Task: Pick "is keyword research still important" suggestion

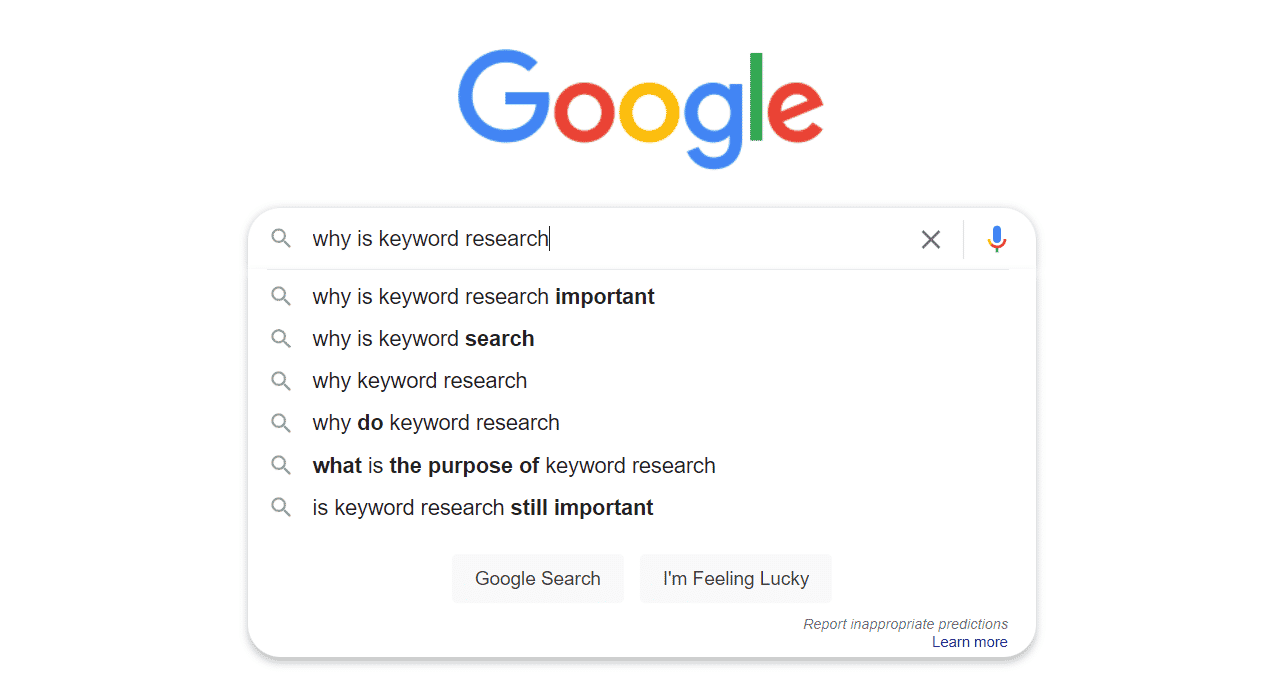Action: 642,507
